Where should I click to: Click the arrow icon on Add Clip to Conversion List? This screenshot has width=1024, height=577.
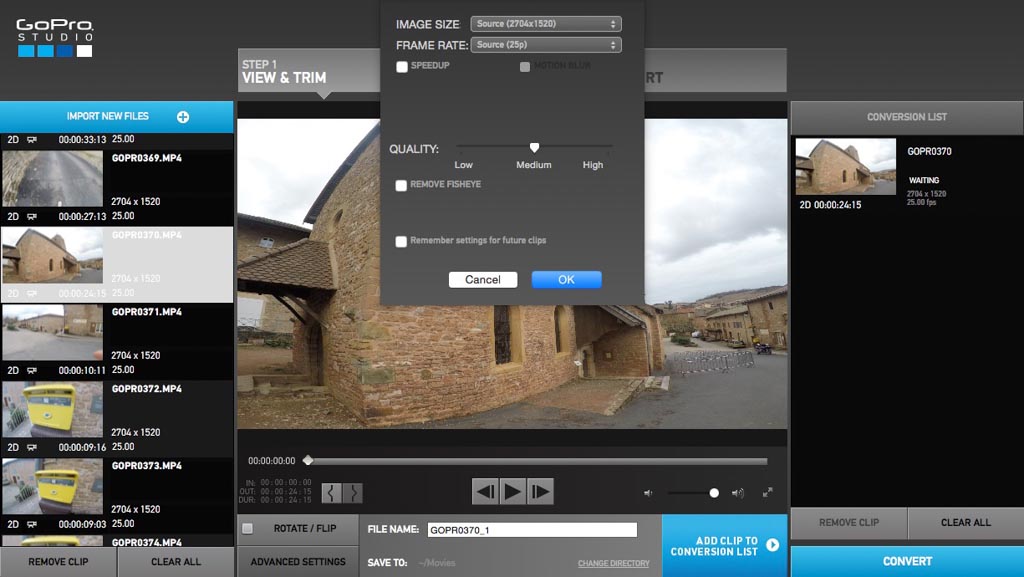pyautogui.click(x=773, y=545)
